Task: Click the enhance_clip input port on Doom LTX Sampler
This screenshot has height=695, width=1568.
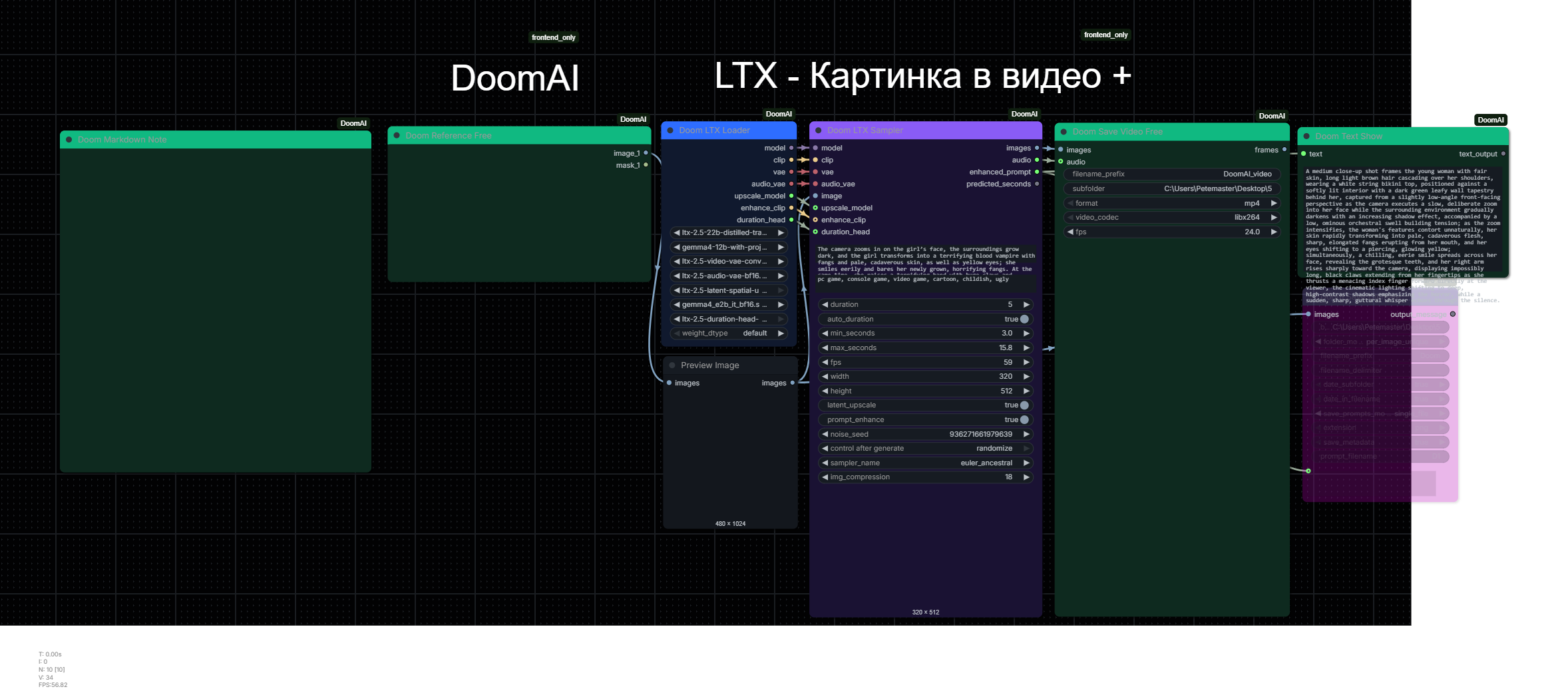Action: pyautogui.click(x=815, y=220)
